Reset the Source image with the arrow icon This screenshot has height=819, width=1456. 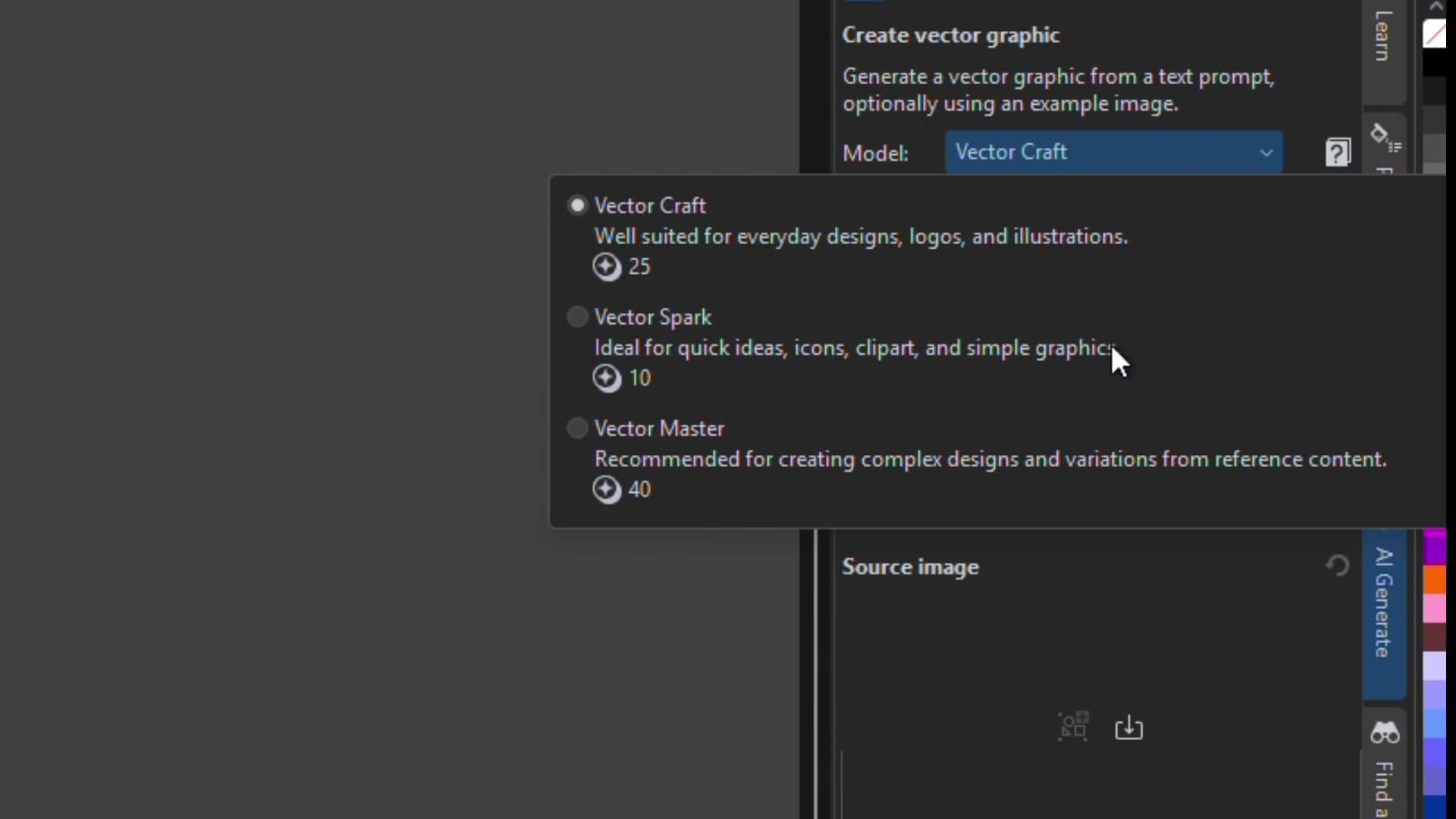coord(1338,566)
